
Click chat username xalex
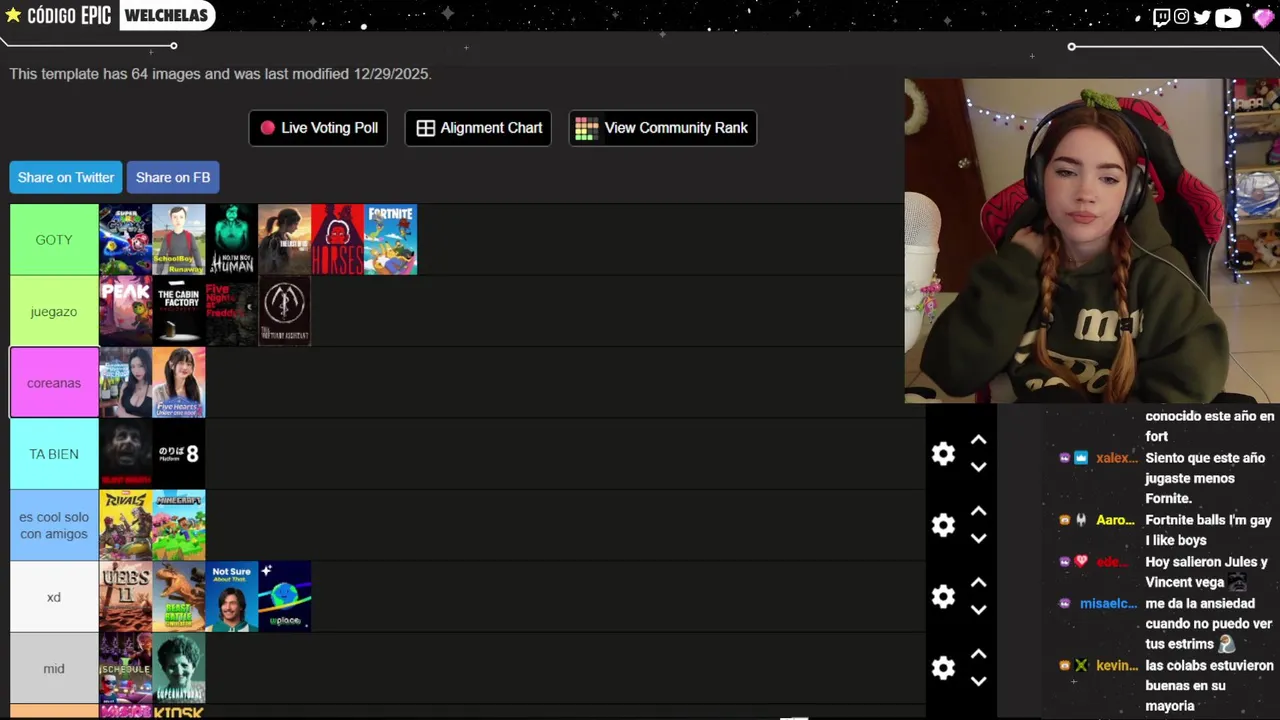(x=1116, y=458)
